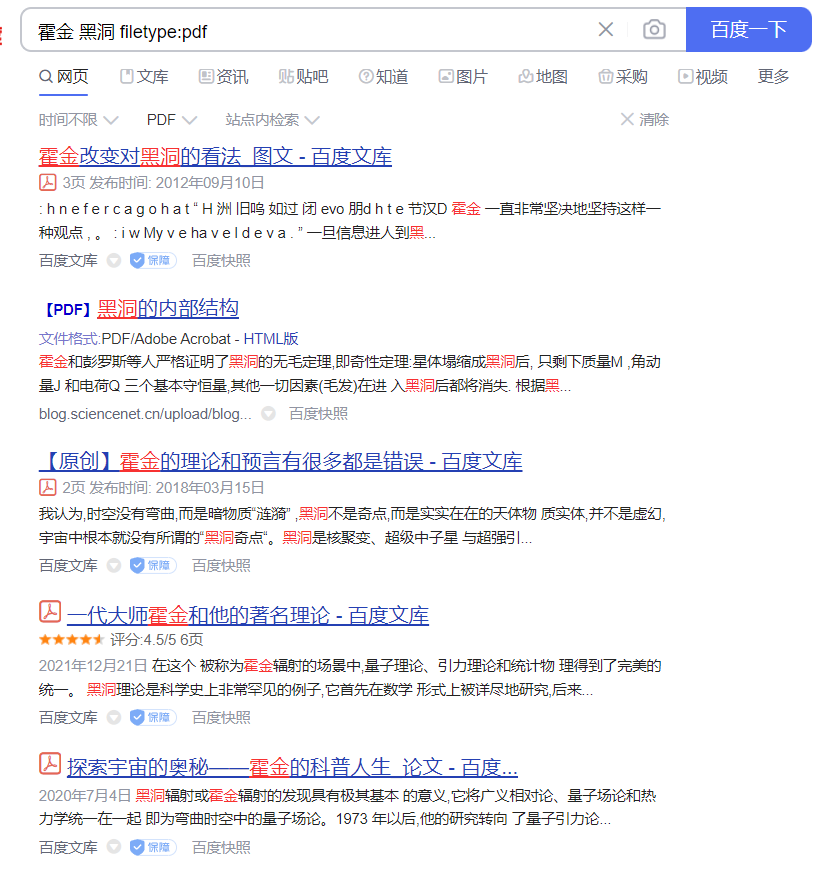The width and height of the screenshot is (821, 874).
Task: Go to the 采购 tab
Action: click(x=623, y=76)
